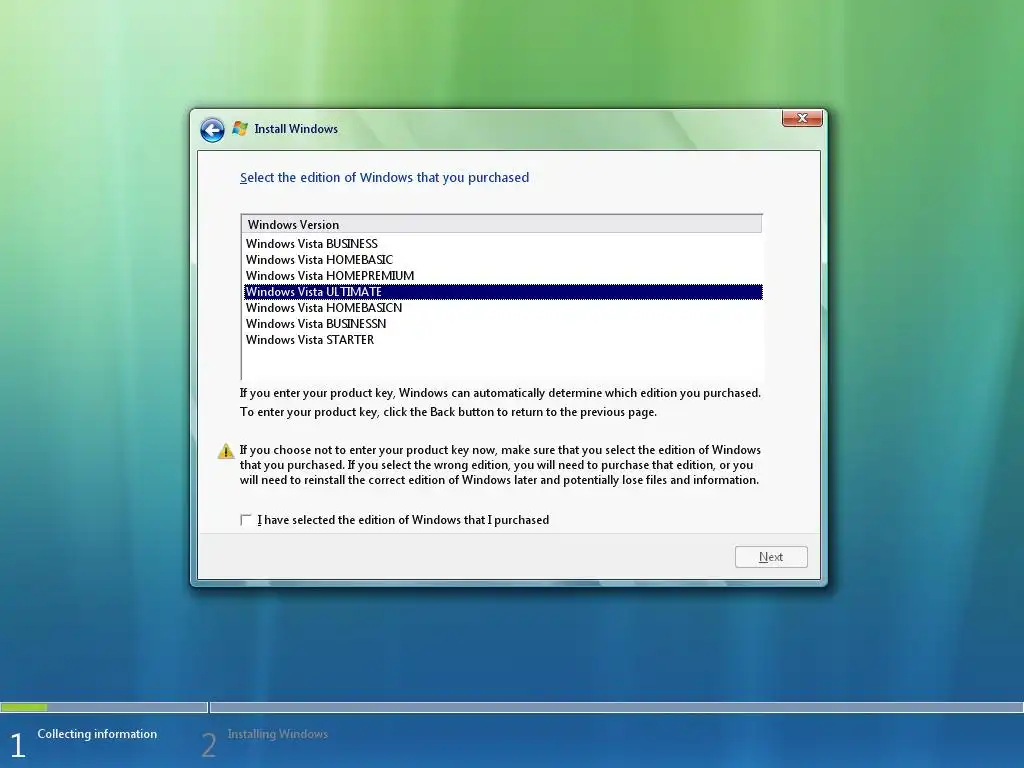Click the Windows Version column header
Screen dimensions: 1024x768
502,225
